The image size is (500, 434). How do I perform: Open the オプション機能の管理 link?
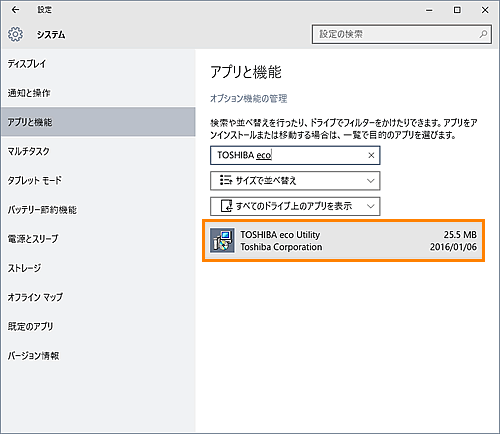click(249, 98)
